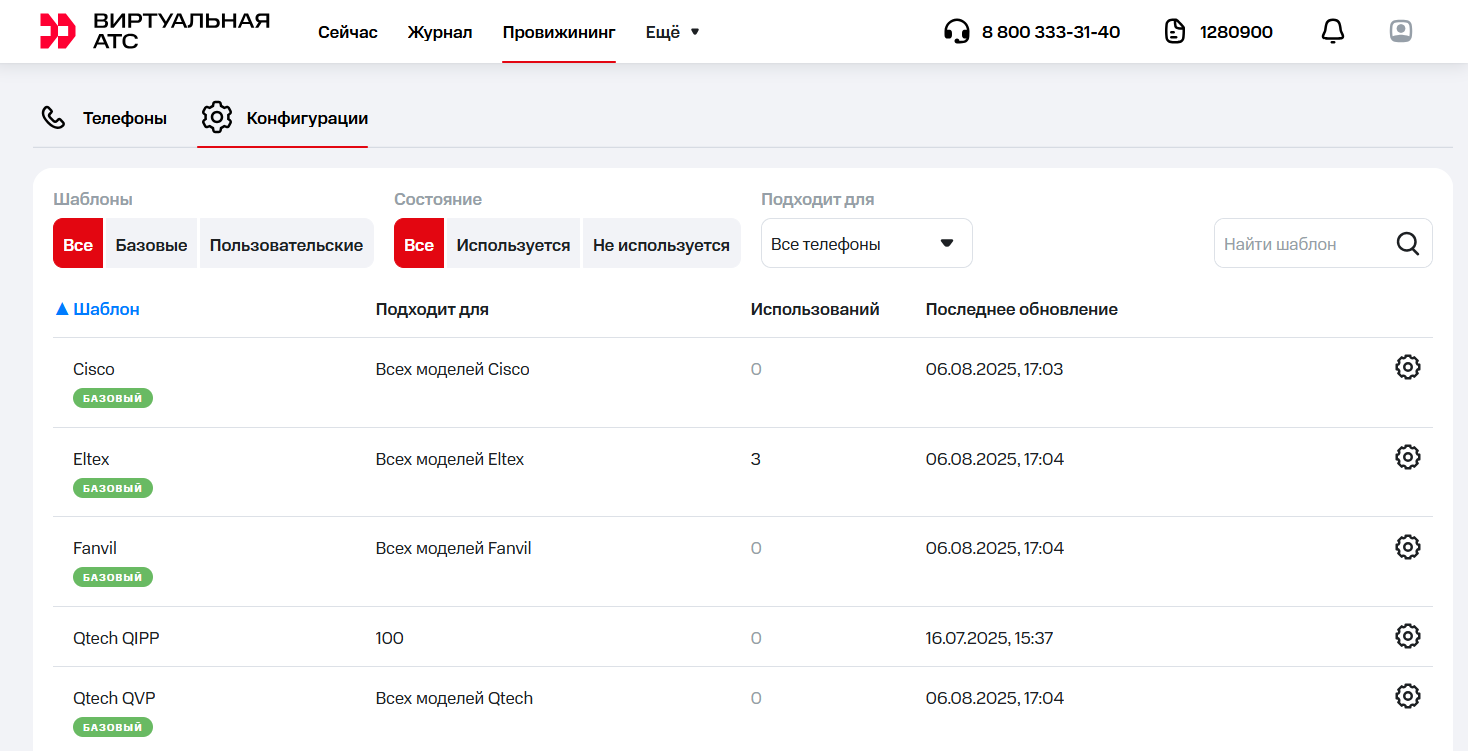
Task: Click the support phone number 8 800 333-31-40
Action: (1050, 32)
